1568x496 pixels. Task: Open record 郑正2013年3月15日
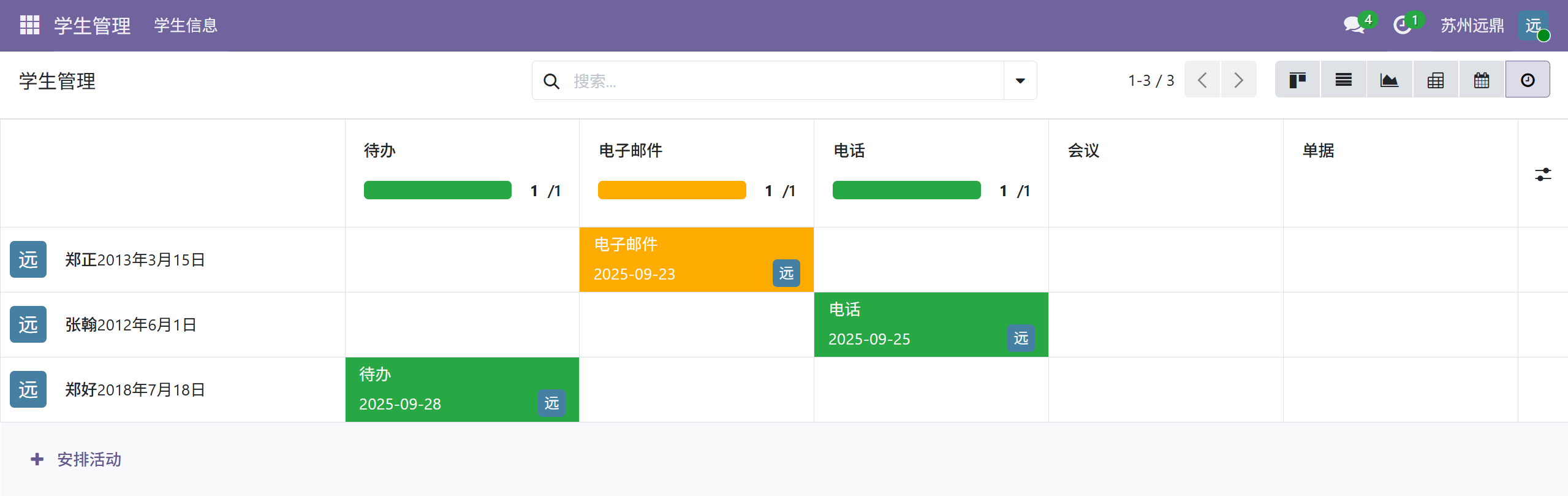pos(135,259)
